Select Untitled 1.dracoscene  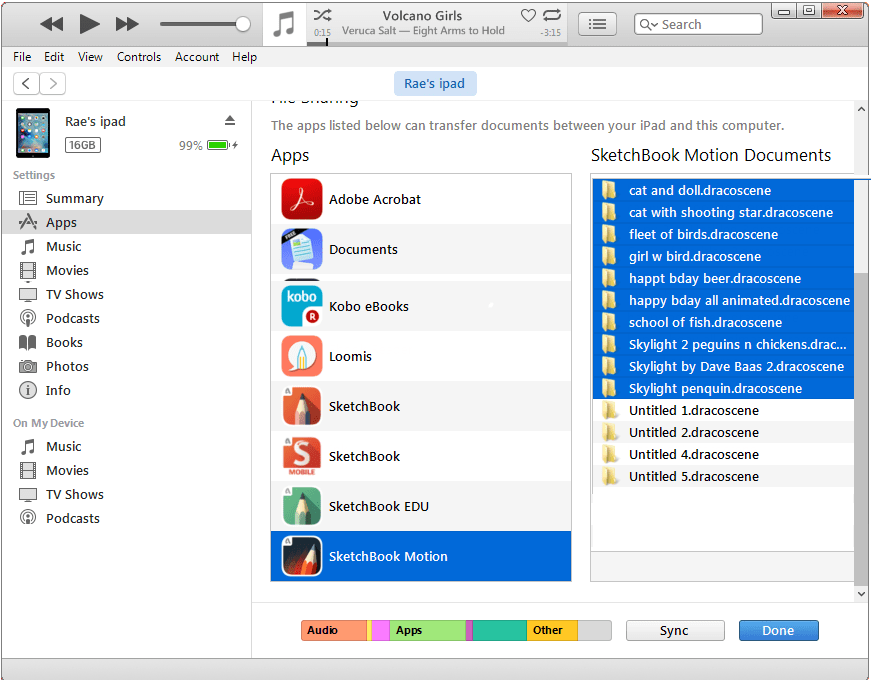tap(723, 410)
